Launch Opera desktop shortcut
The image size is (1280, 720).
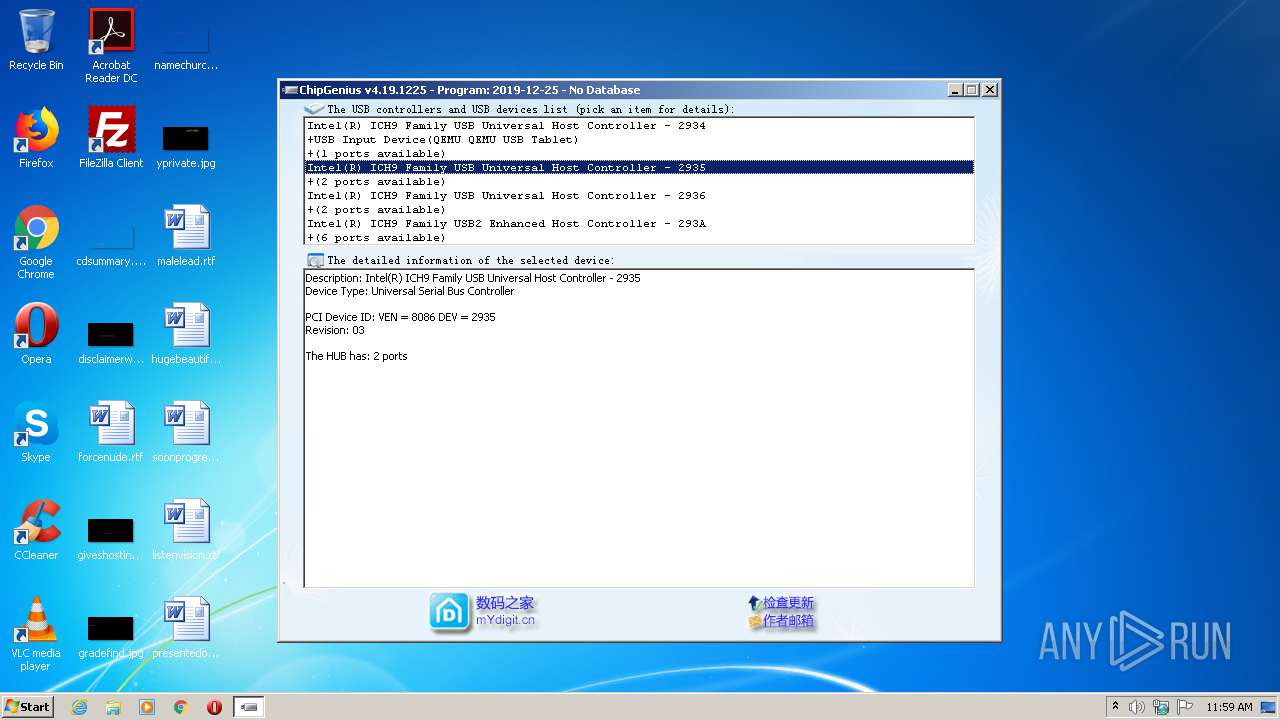click(36, 334)
